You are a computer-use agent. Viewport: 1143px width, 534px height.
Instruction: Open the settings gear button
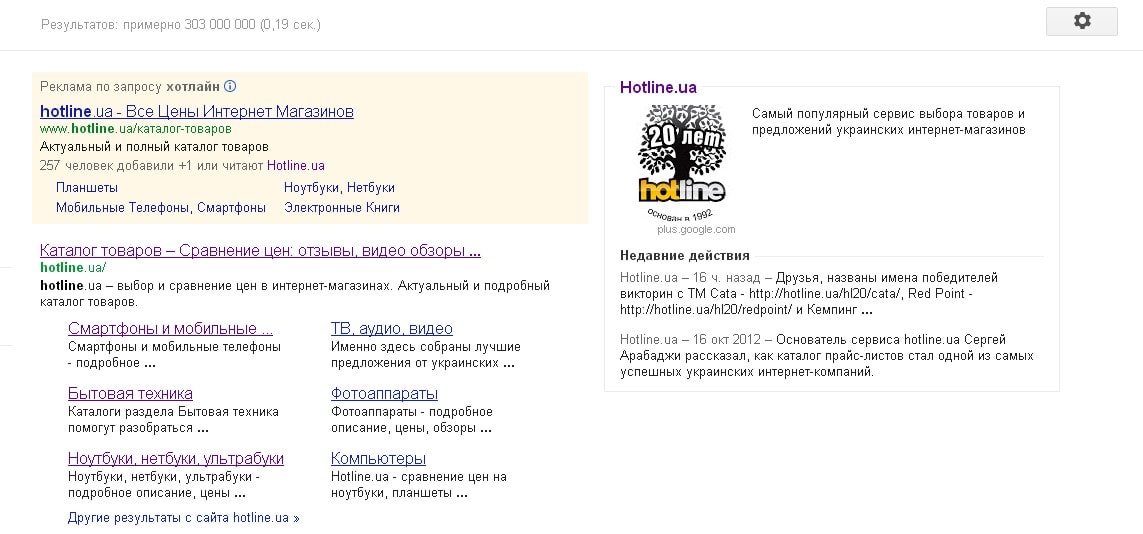(x=1081, y=21)
